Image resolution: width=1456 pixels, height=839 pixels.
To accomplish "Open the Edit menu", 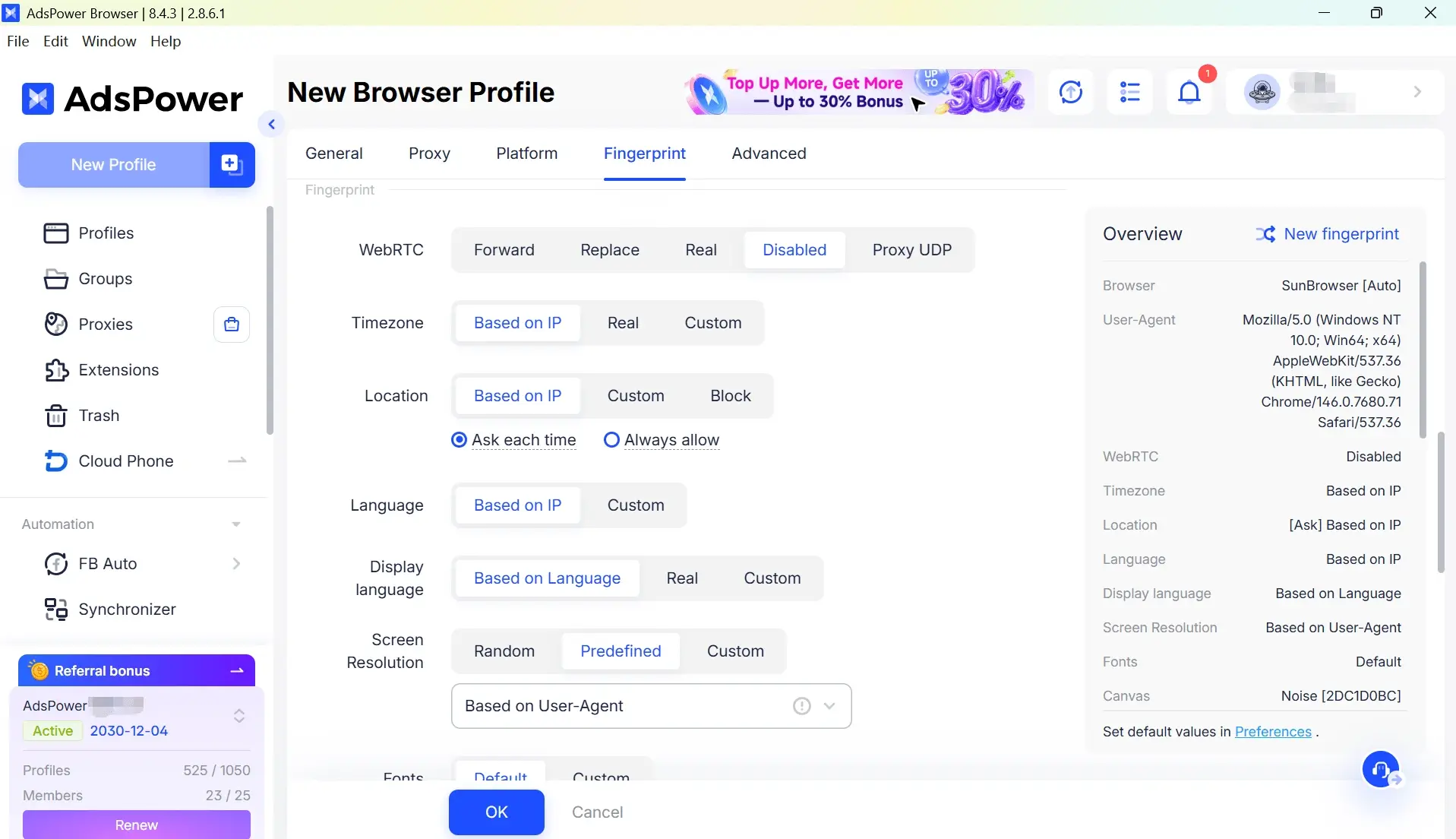I will 55,41.
